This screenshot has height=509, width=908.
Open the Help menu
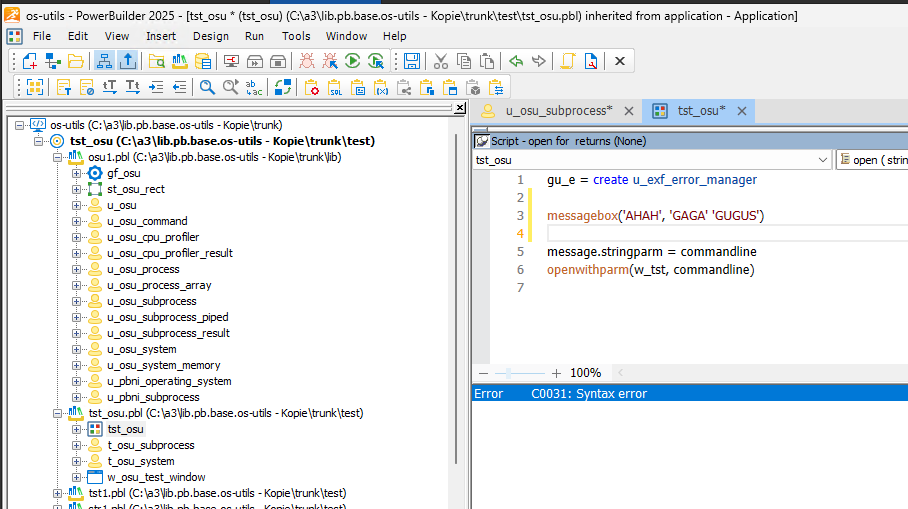[394, 36]
